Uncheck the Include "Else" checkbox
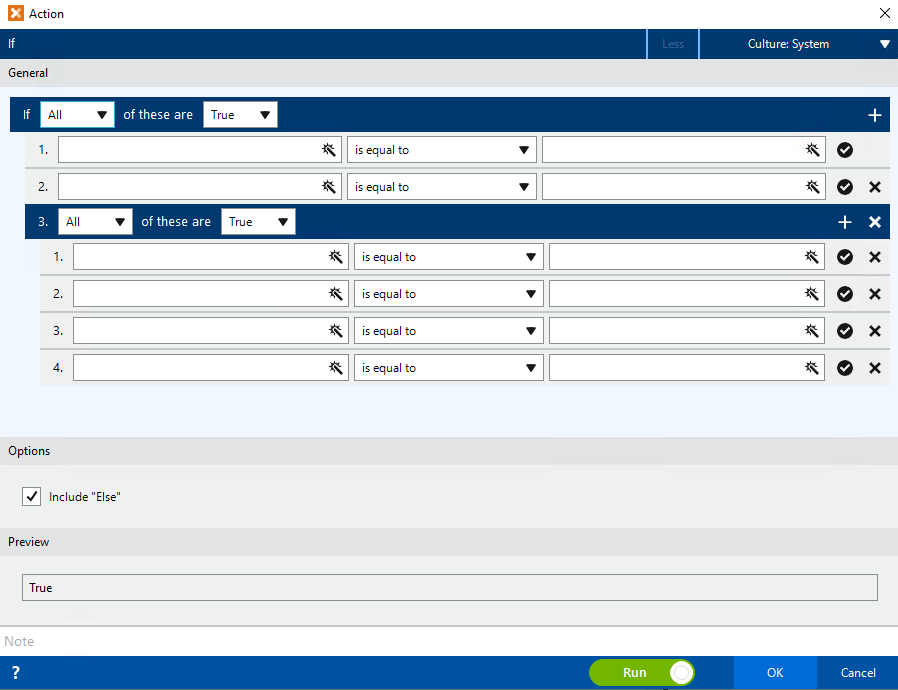898x690 pixels. tap(32, 496)
